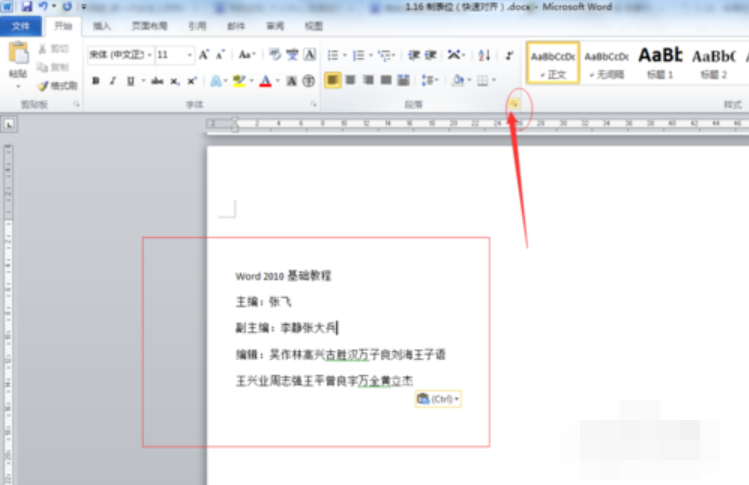Toggle center text alignment
Screen dimensions: 749x485
(350, 80)
